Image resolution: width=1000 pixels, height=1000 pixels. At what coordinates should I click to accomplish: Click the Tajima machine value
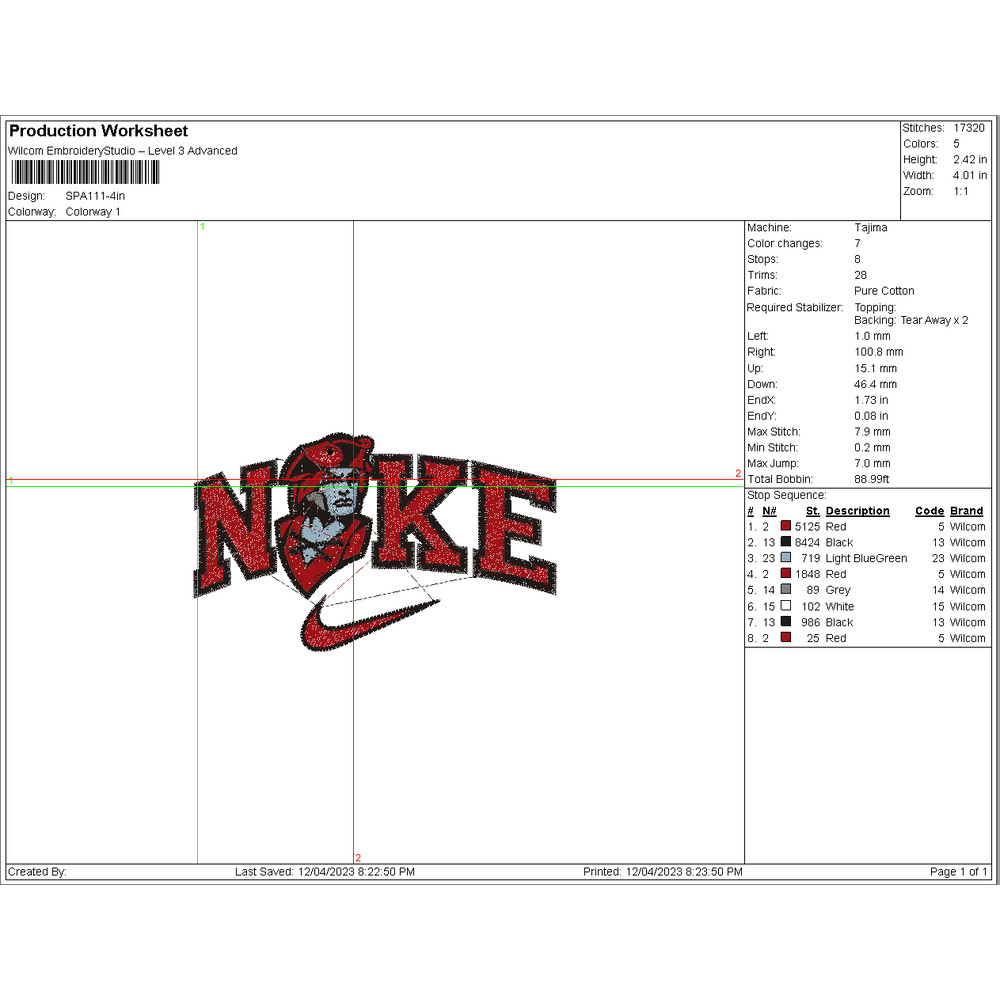[x=870, y=228]
